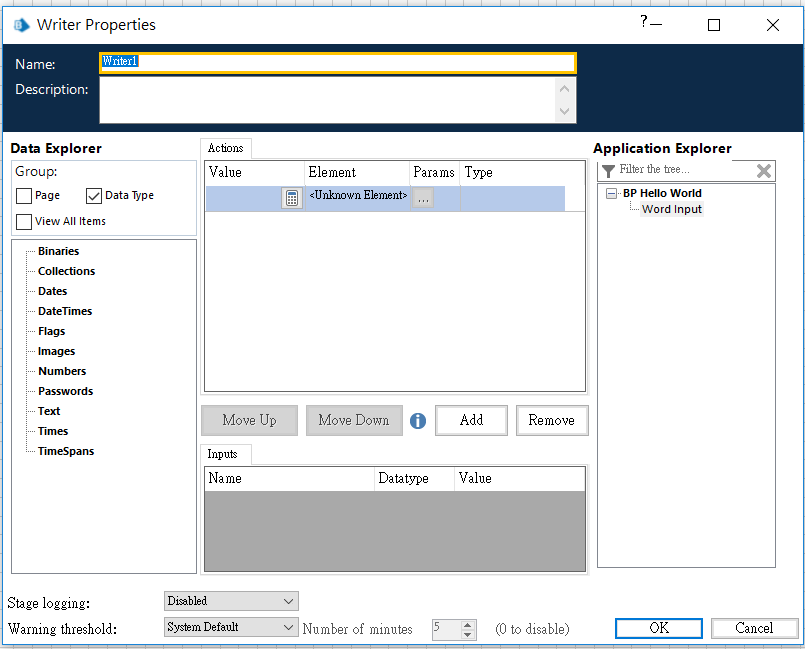Open the Stage logging dropdown
The height and width of the screenshot is (649, 805).
click(231, 601)
